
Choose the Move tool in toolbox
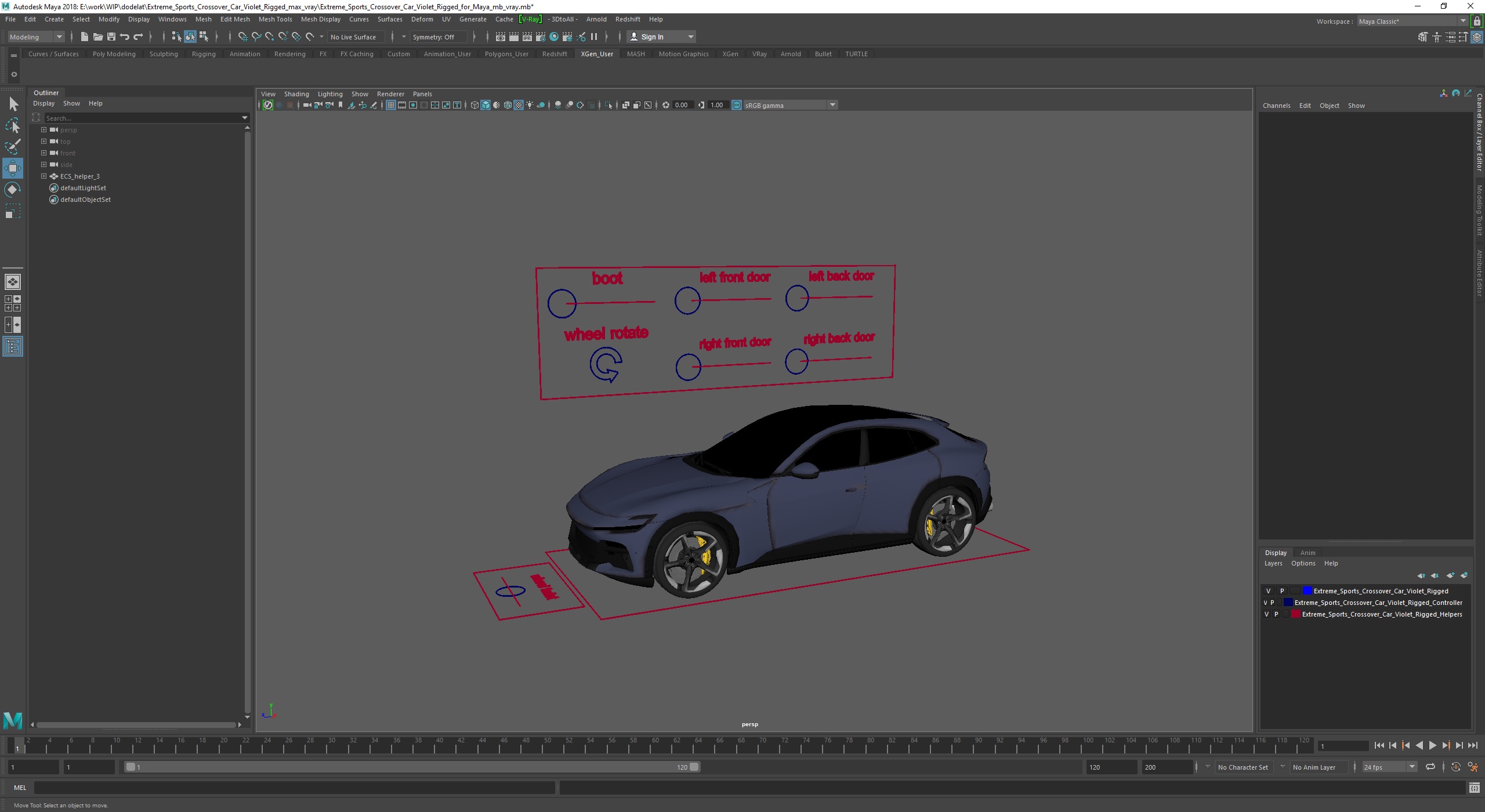(x=13, y=168)
